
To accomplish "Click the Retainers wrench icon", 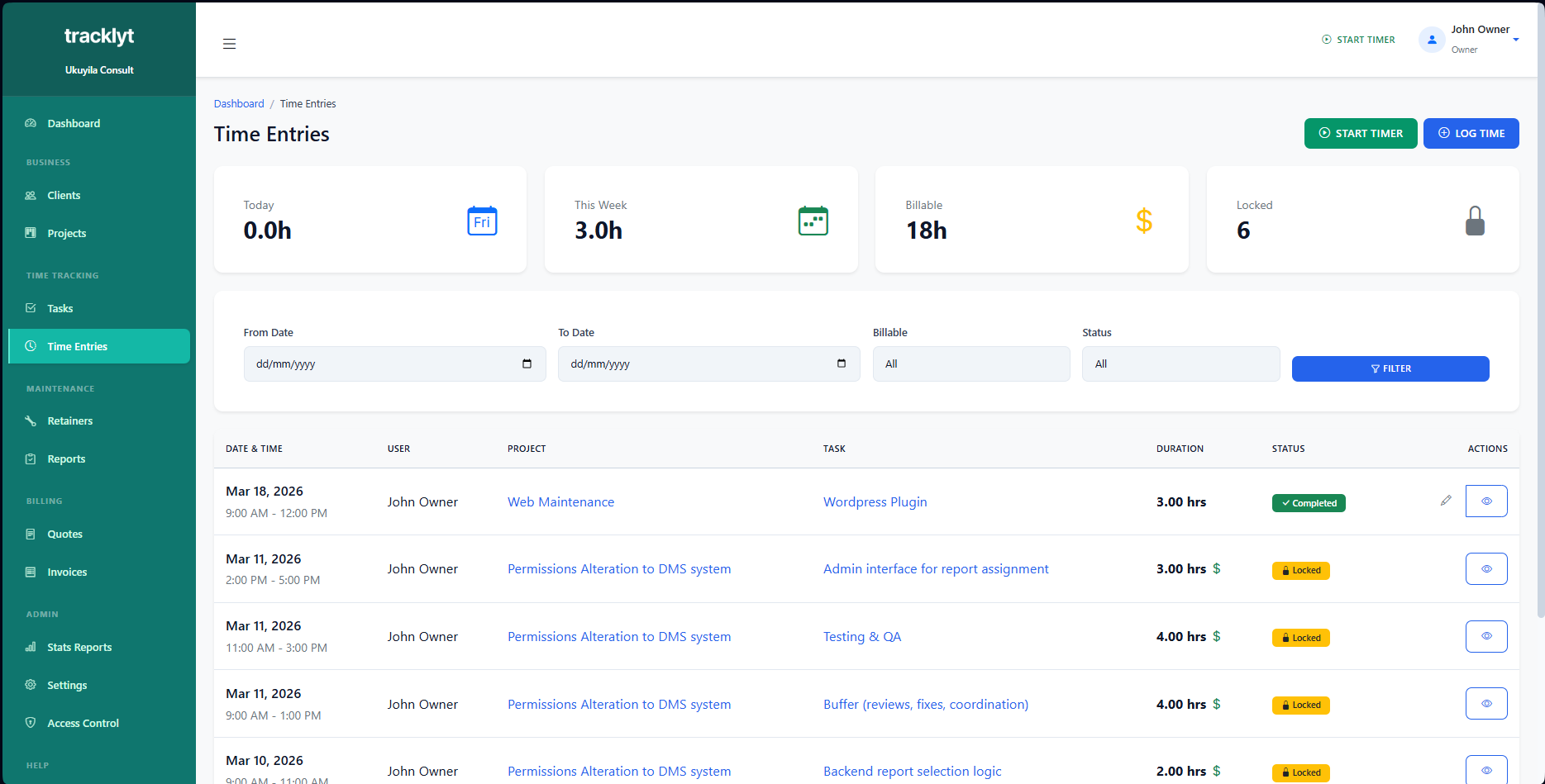I will [30, 421].
